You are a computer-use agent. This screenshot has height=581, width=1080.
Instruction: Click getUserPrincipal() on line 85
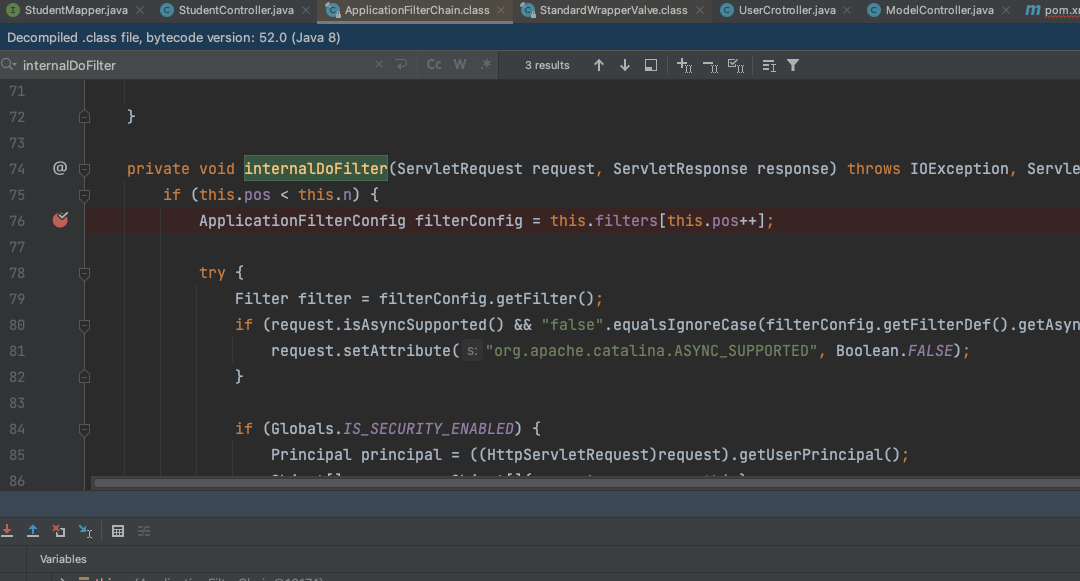[x=819, y=455]
